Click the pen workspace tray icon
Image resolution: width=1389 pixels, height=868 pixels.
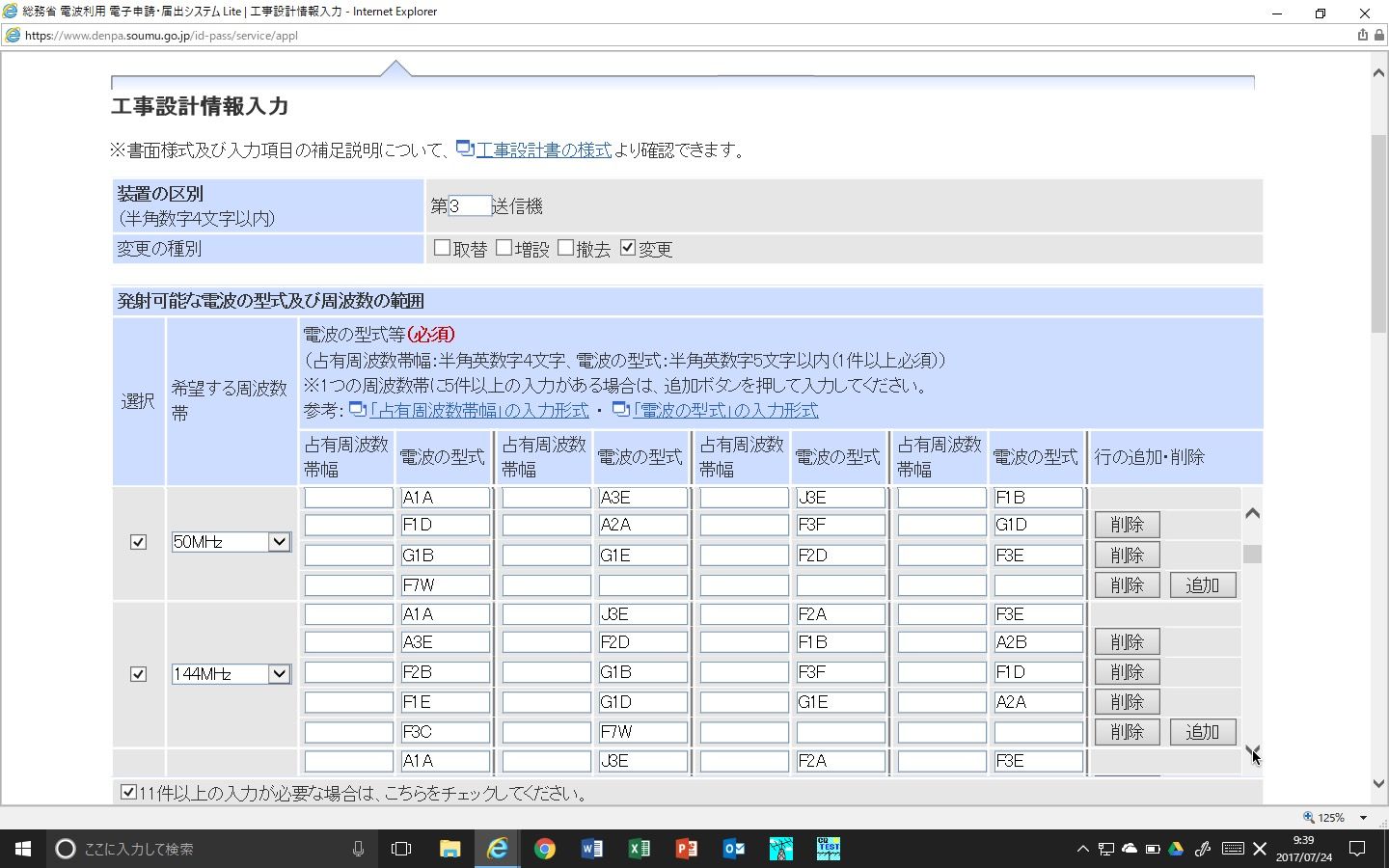pos(1203,849)
